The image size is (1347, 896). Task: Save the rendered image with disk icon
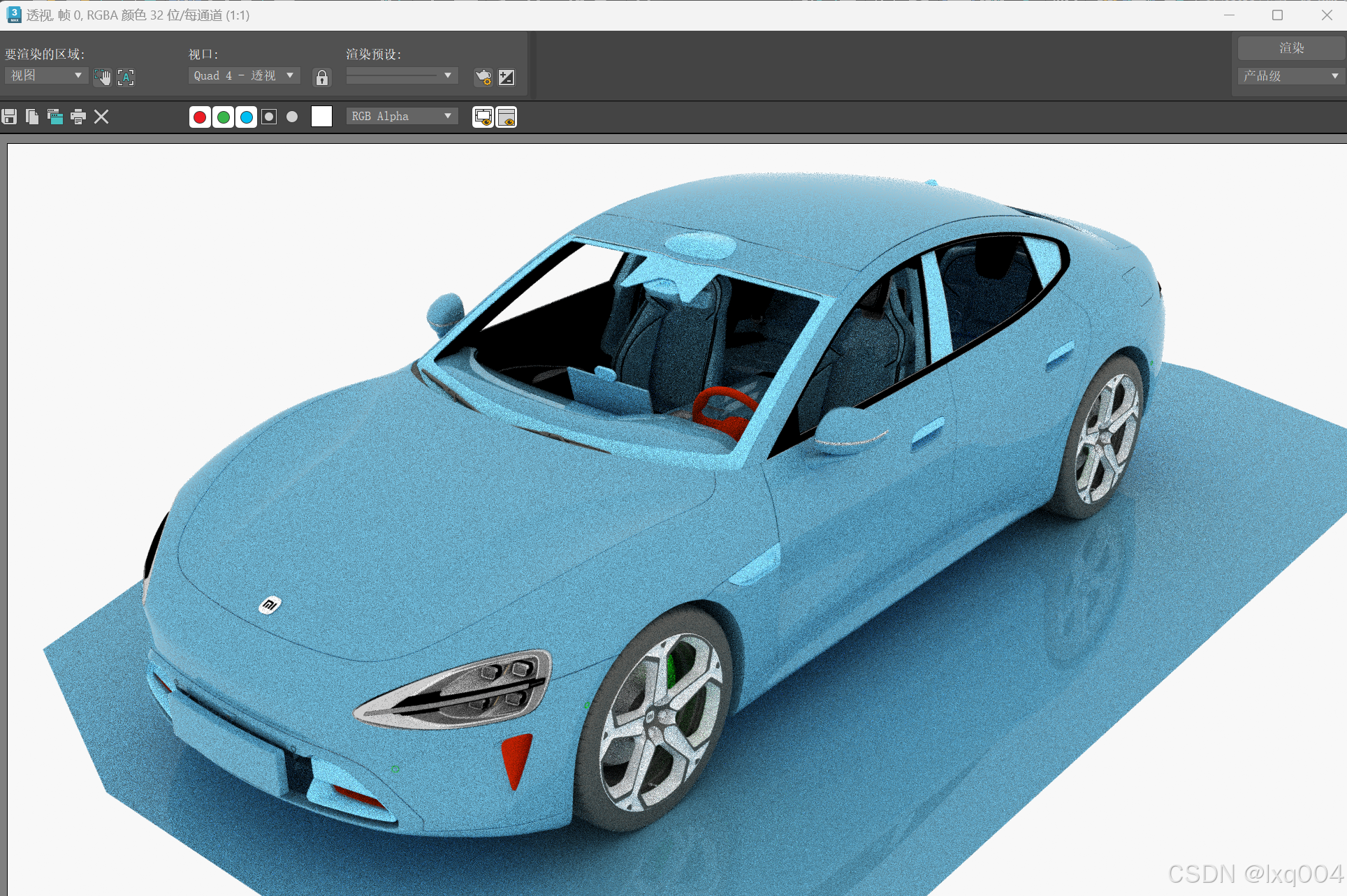pyautogui.click(x=9, y=117)
